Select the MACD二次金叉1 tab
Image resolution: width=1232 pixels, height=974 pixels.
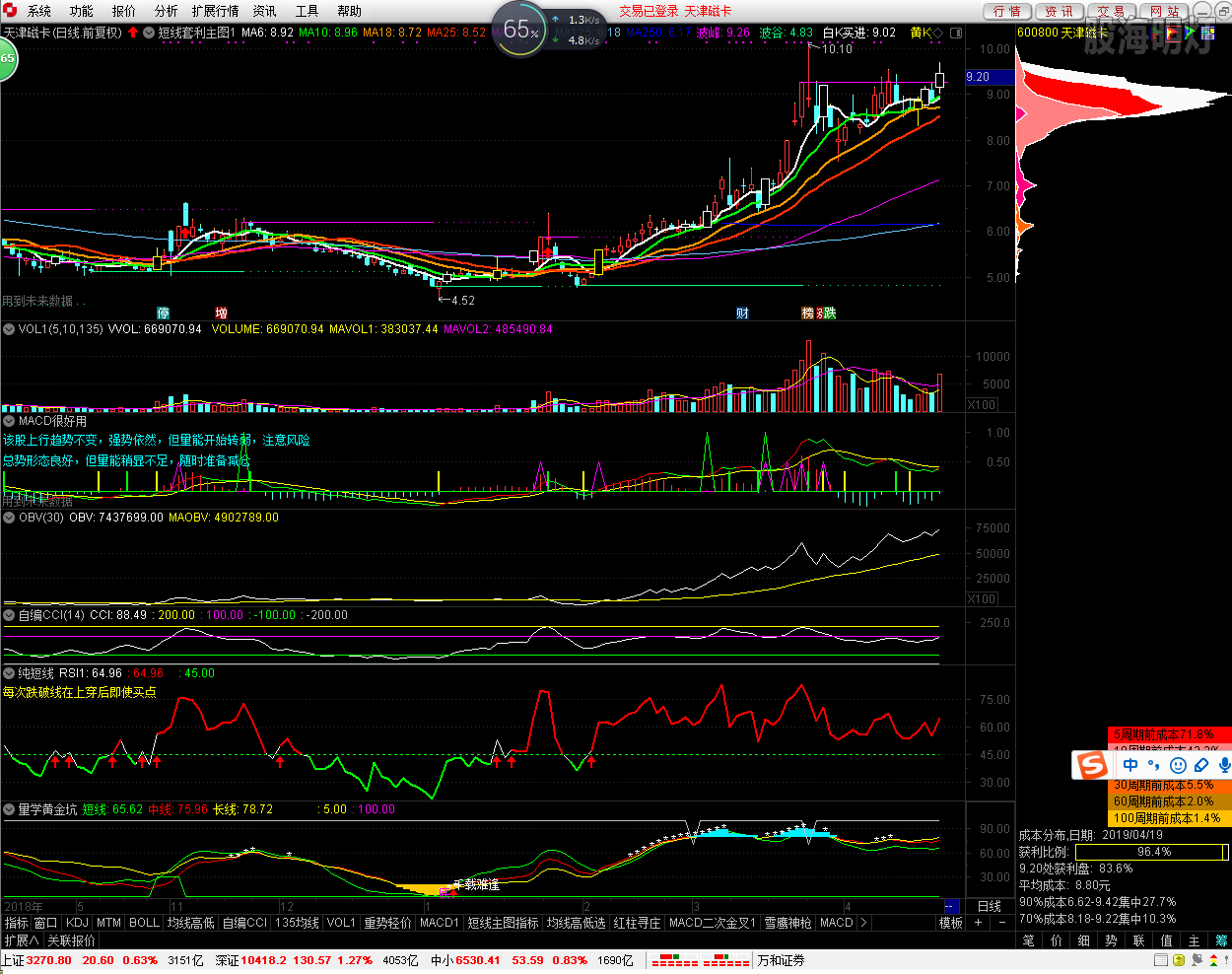click(x=713, y=923)
